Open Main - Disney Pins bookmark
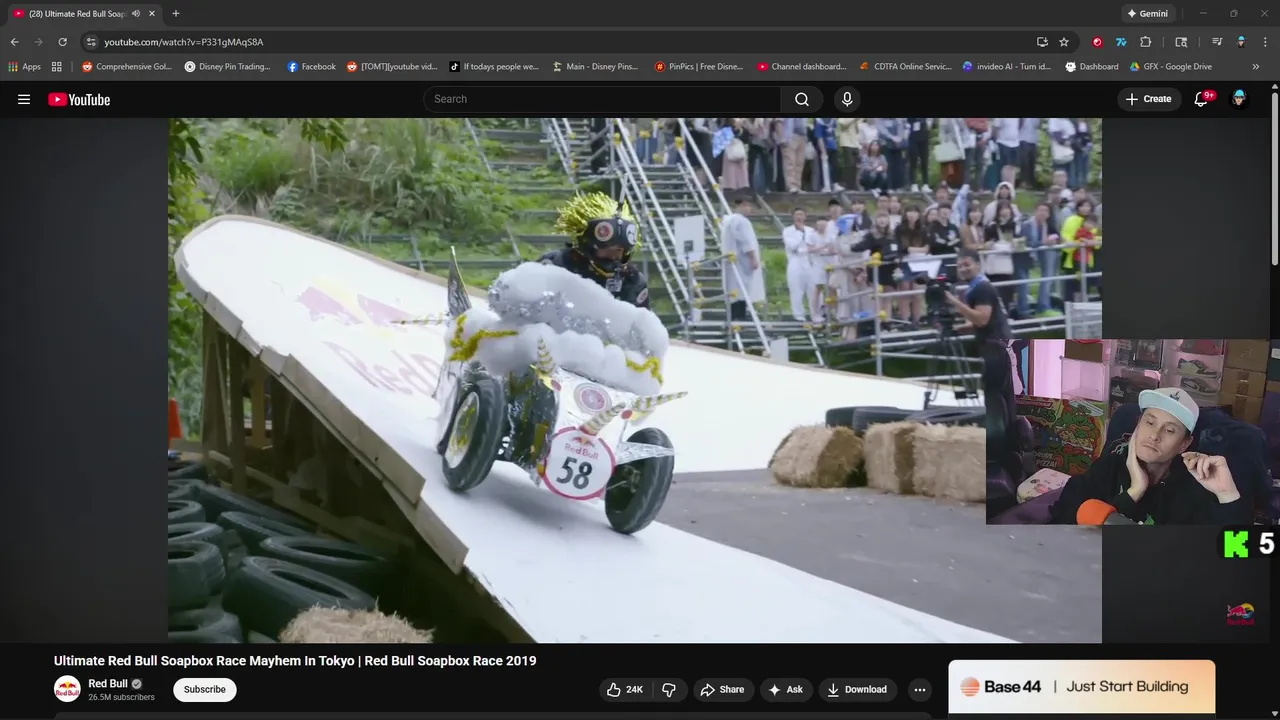This screenshot has width=1280, height=720. pos(595,67)
